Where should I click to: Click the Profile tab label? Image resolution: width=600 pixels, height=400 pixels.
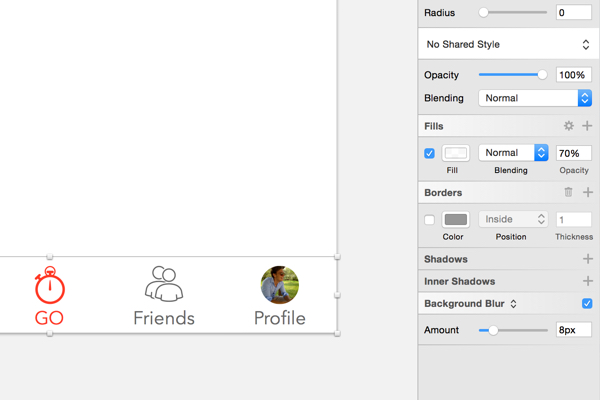(280, 318)
